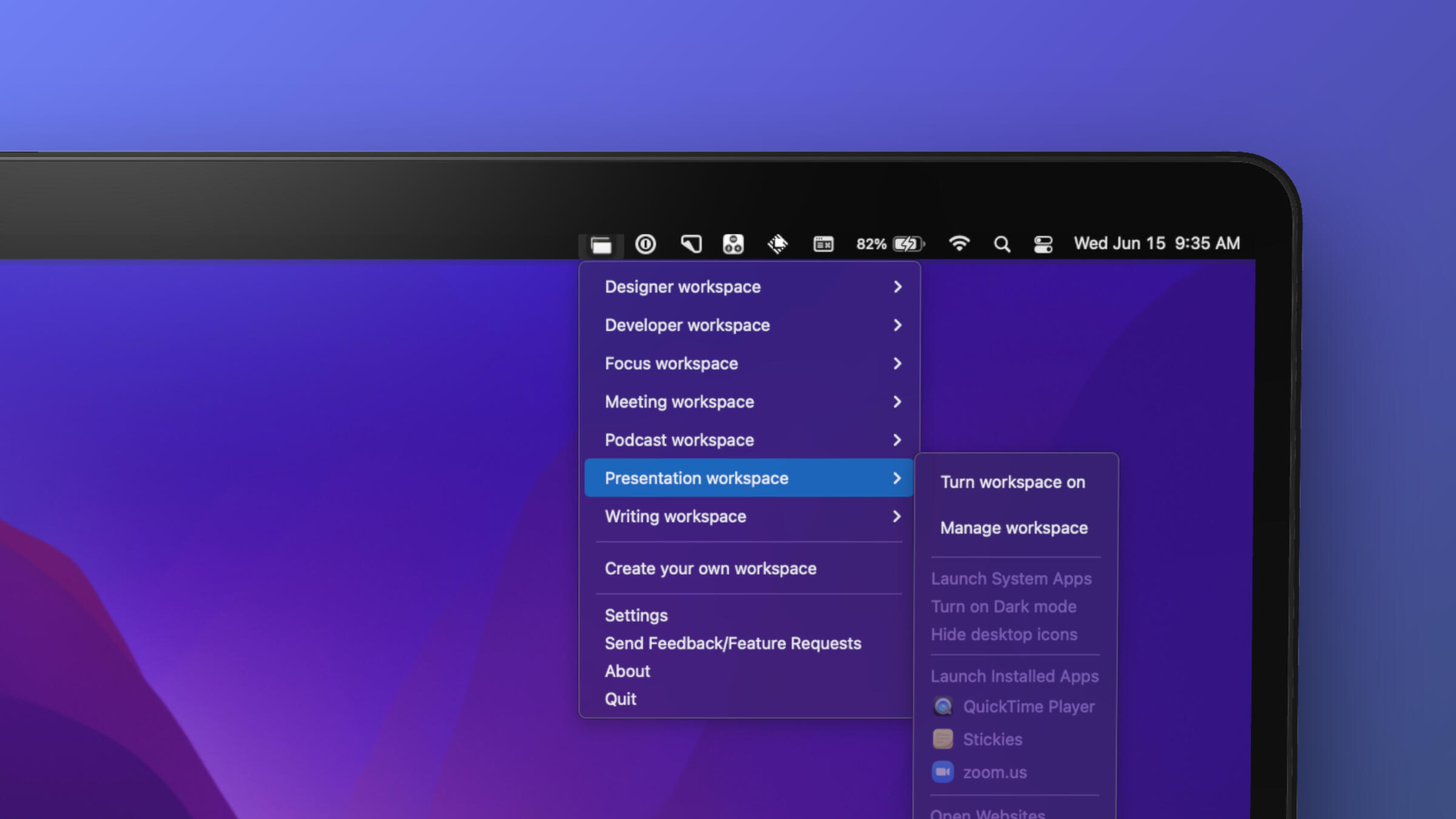Image resolution: width=1456 pixels, height=819 pixels.
Task: Click Manage workspace
Action: [1014, 528]
